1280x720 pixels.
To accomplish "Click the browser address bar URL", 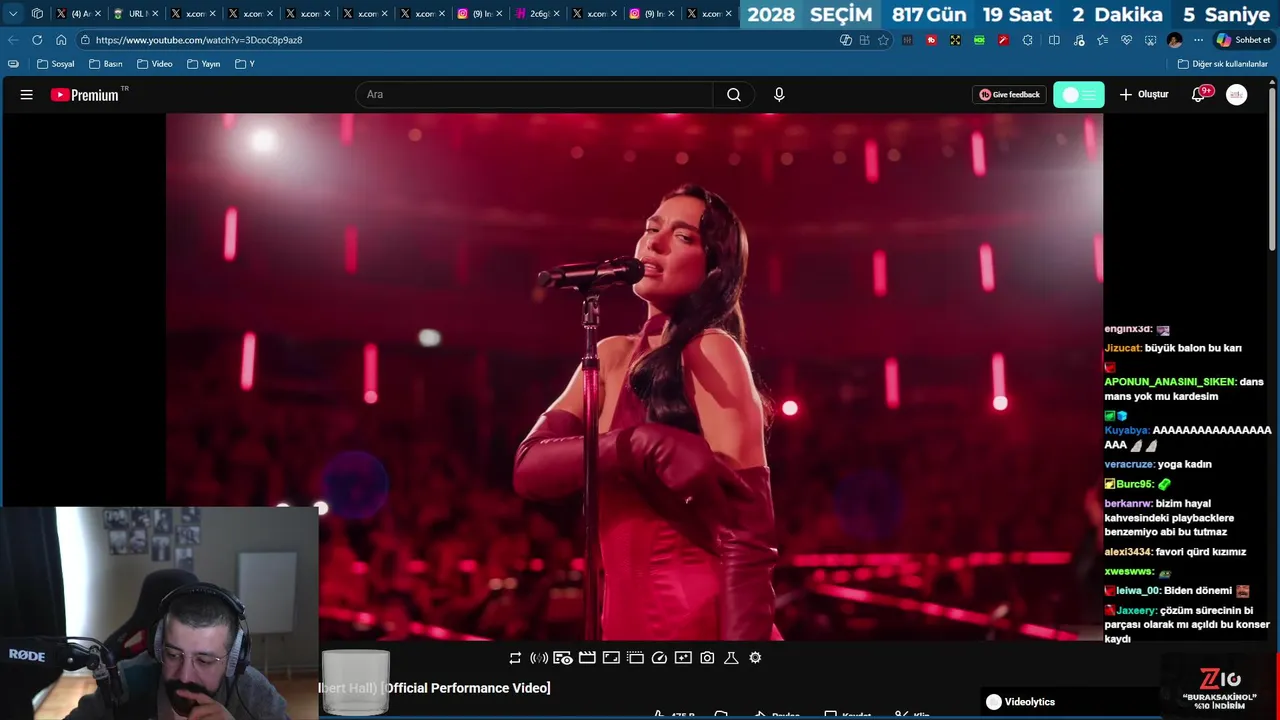I will (x=199, y=40).
